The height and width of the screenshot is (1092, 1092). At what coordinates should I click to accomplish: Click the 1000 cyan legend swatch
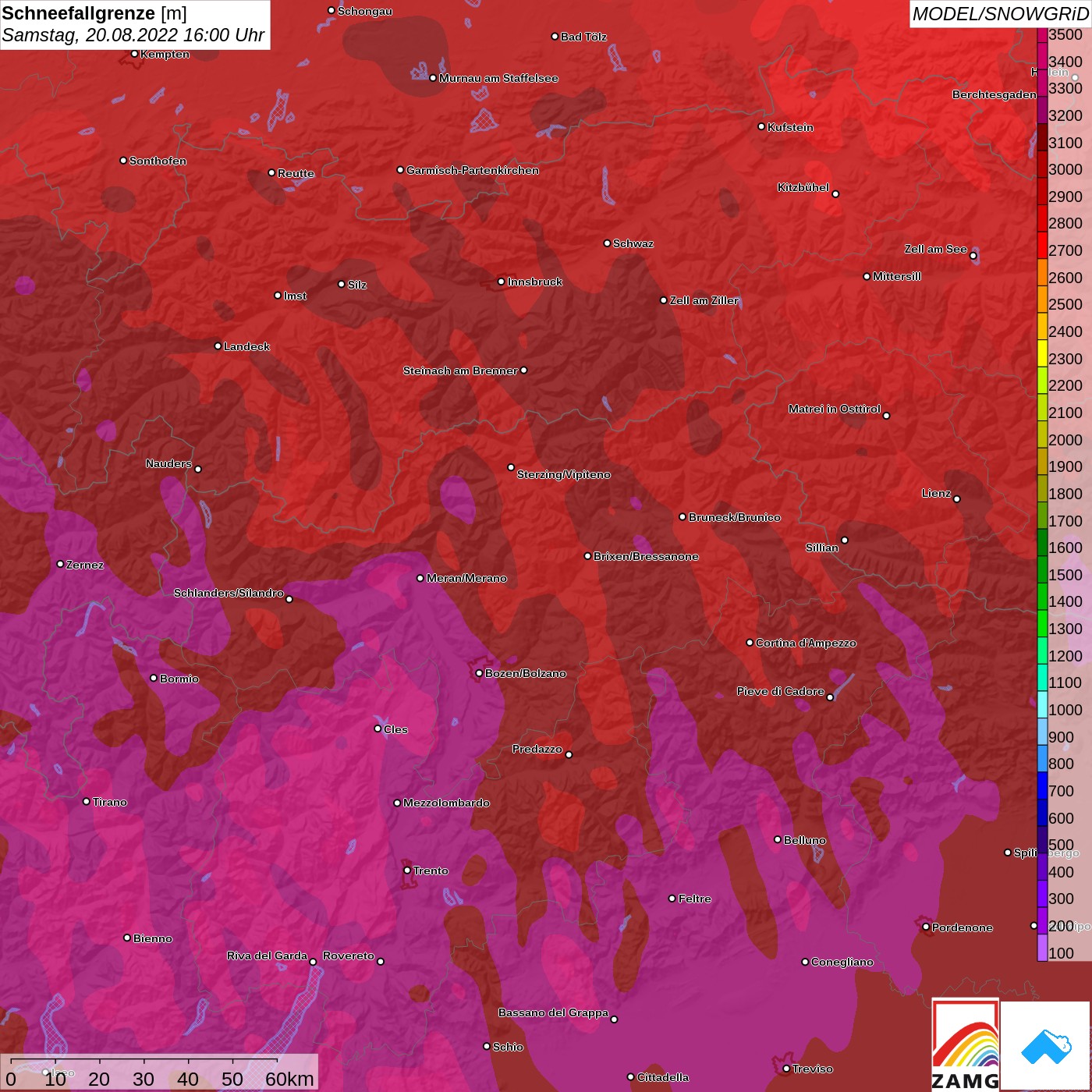[1042, 704]
